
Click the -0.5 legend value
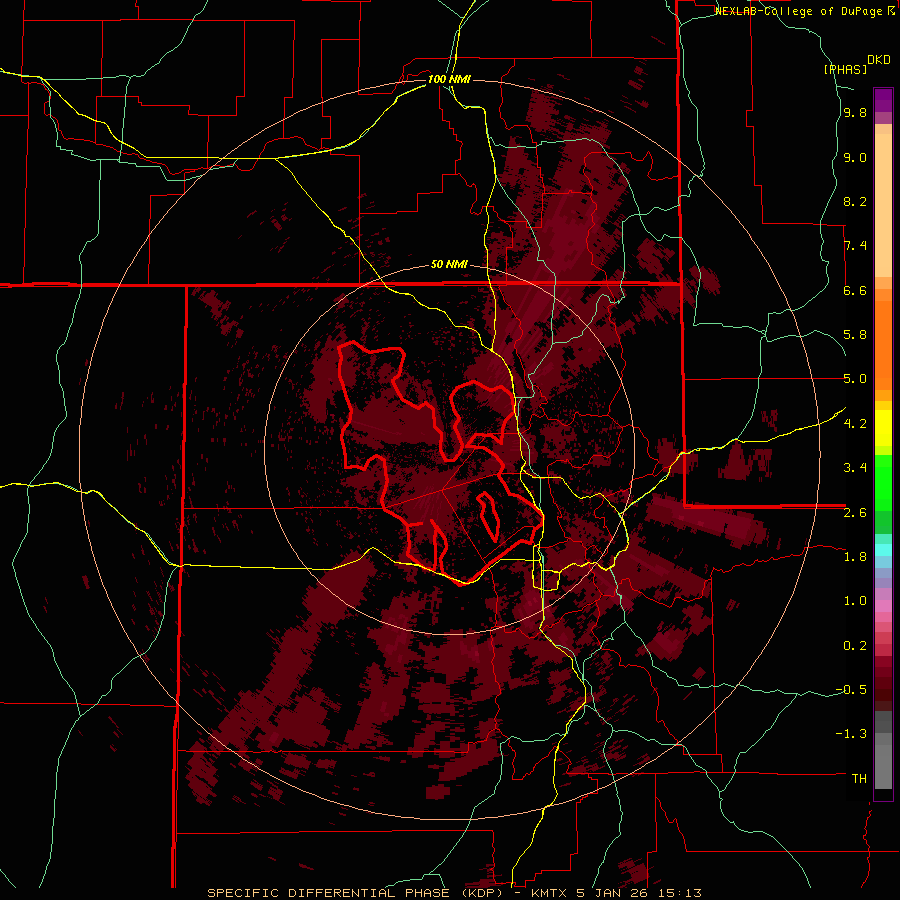851,690
